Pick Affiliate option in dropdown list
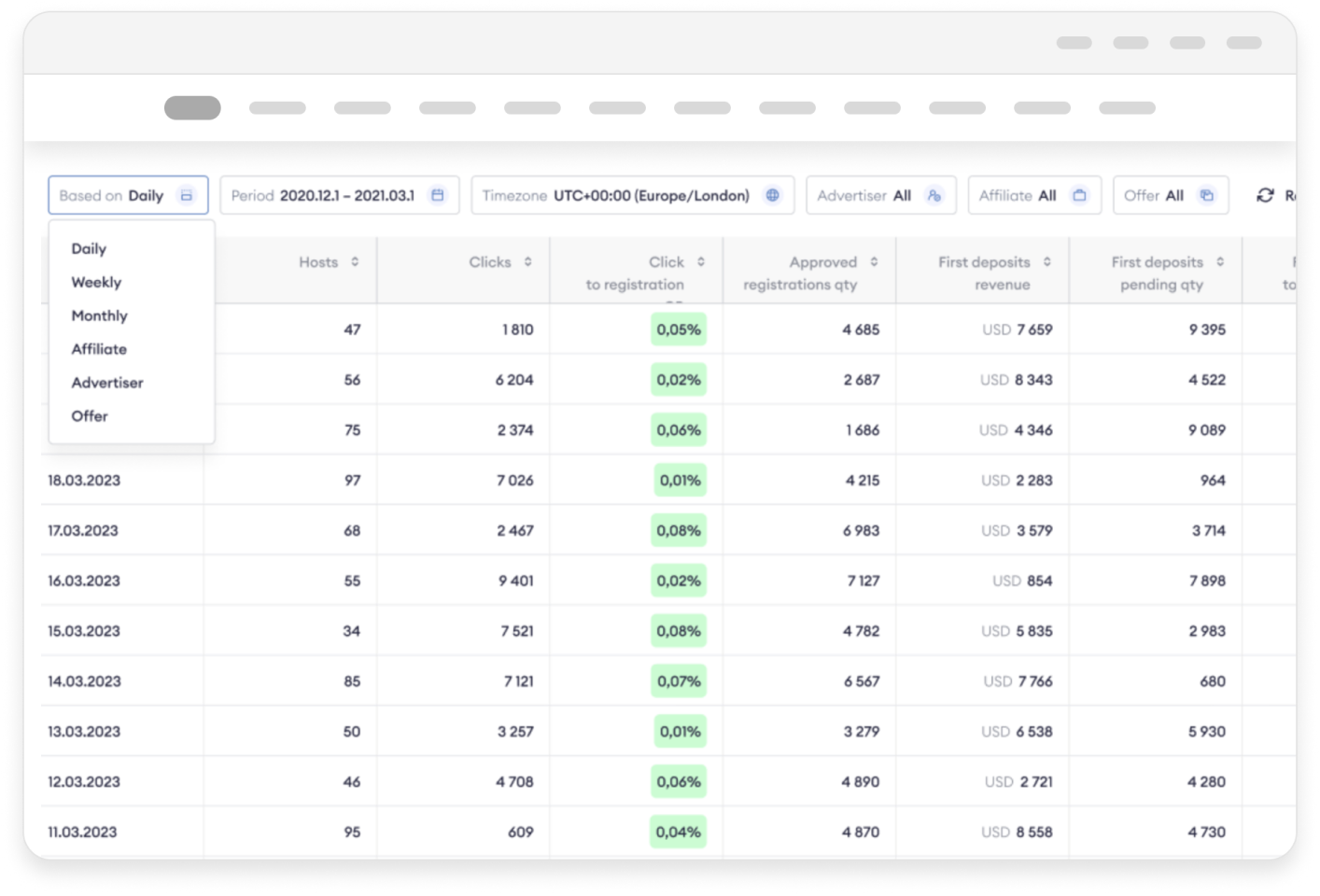The image size is (1320, 896). 99,349
